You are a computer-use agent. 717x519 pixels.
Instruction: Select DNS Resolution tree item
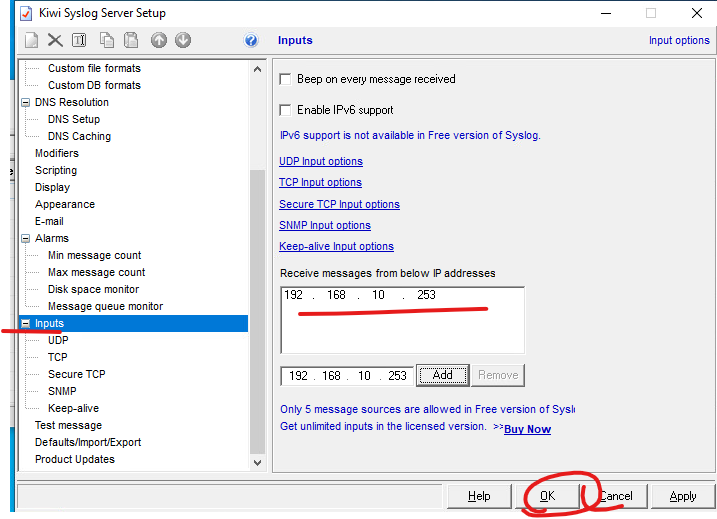(x=72, y=102)
